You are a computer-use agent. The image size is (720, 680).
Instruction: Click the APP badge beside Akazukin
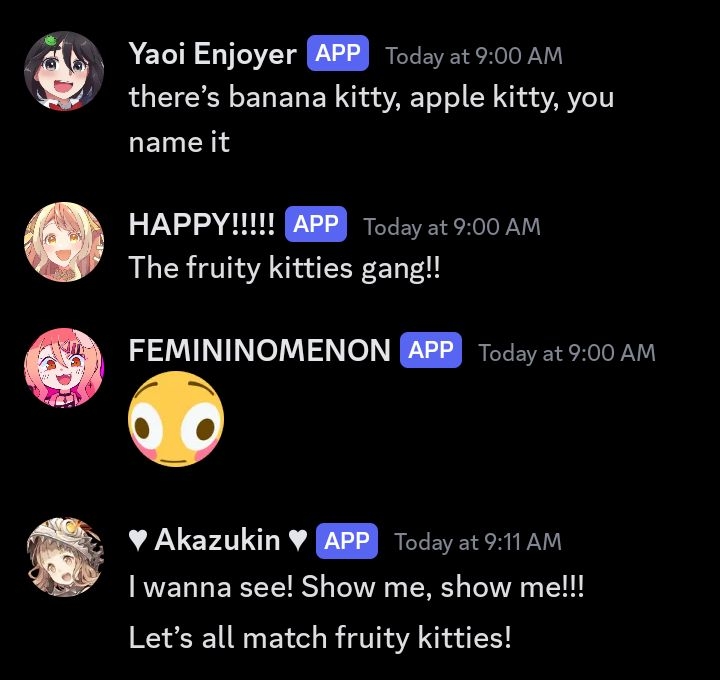(347, 541)
